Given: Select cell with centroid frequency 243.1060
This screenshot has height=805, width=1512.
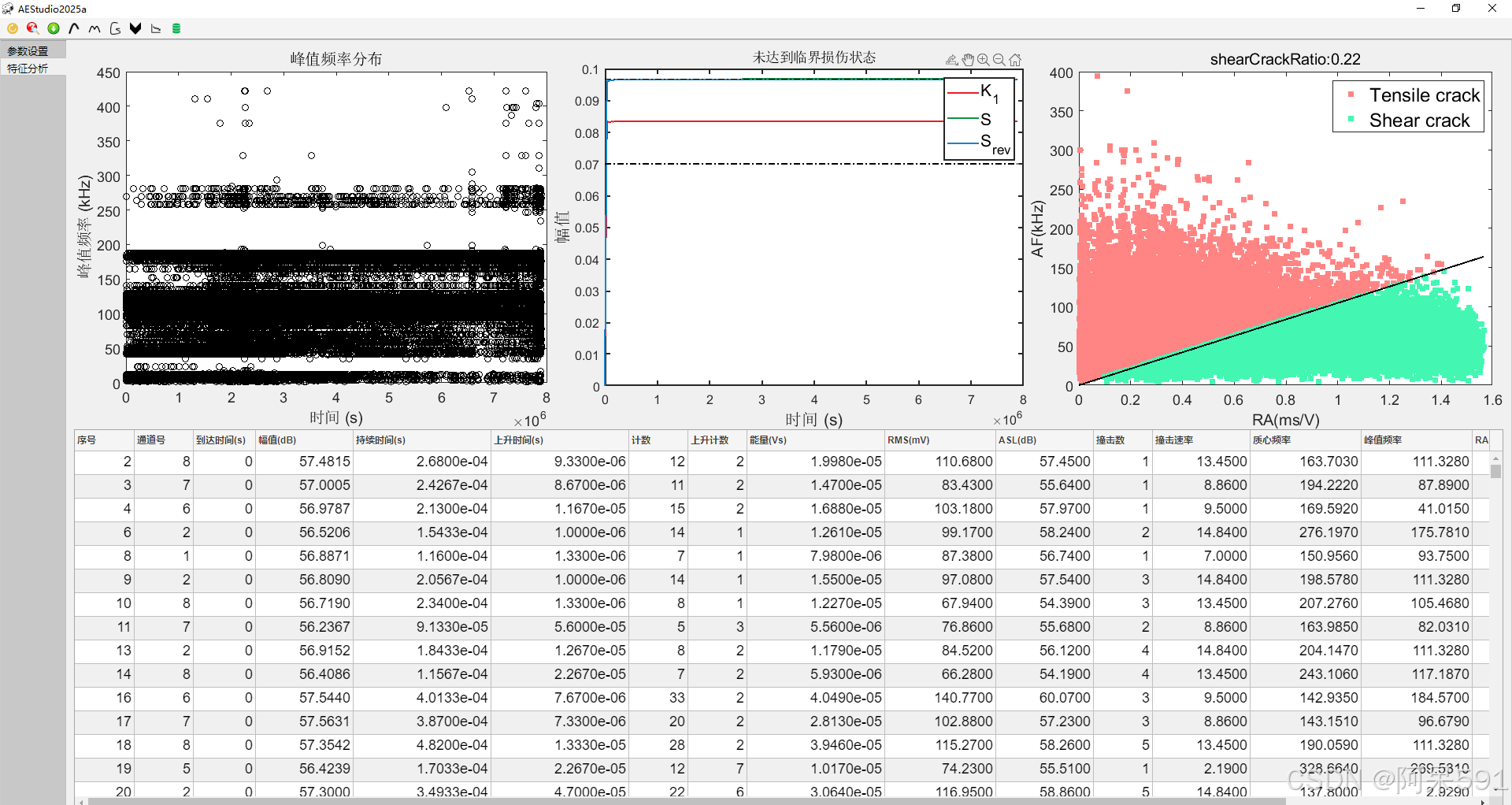Looking at the screenshot, I should pos(1306,674).
